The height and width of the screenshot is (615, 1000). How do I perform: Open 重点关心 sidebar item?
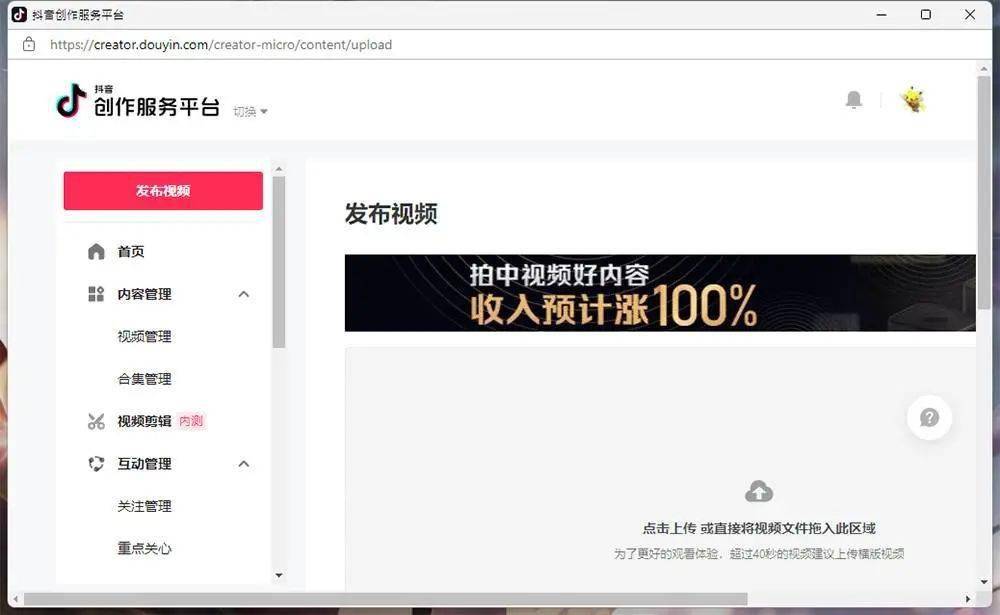click(x=144, y=548)
